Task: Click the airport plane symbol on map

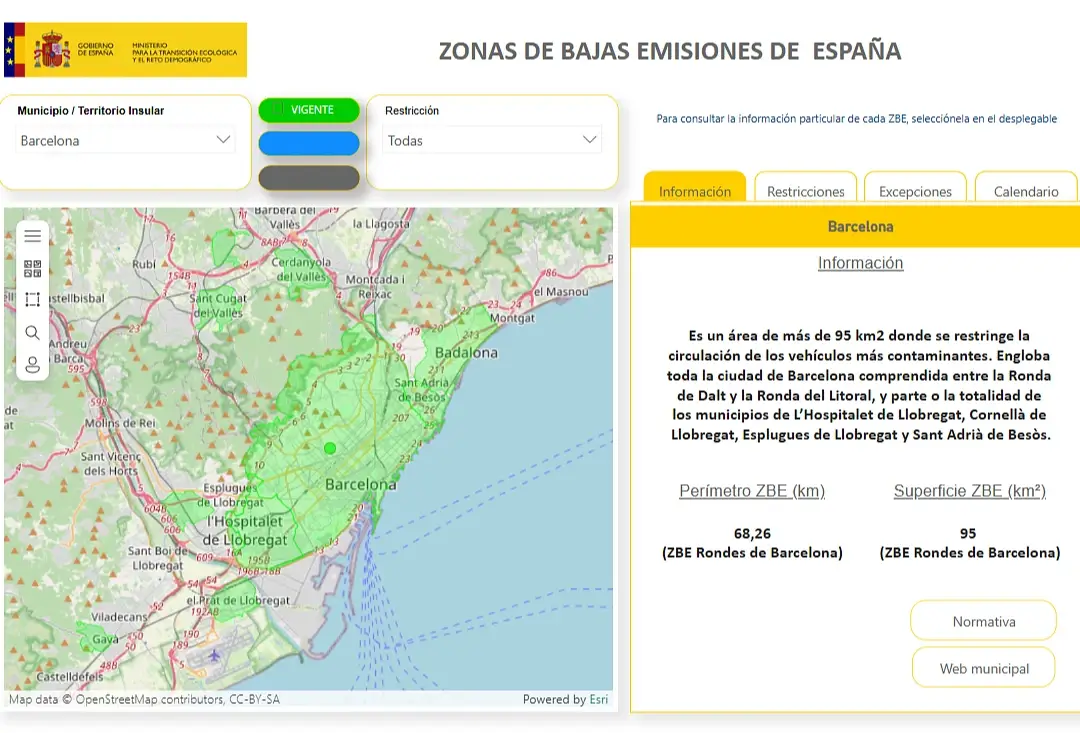Action: coord(214,655)
